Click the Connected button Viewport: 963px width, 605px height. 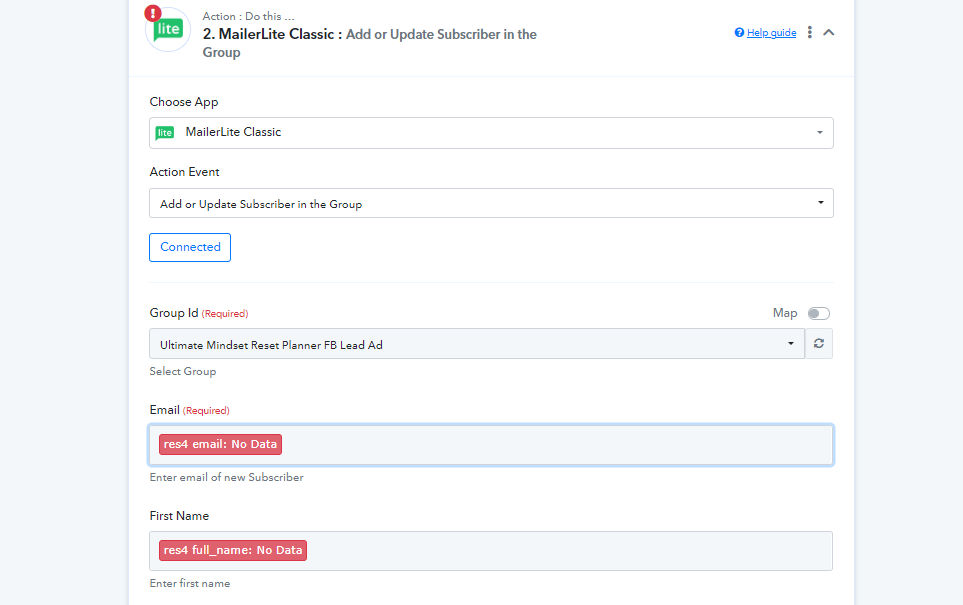tap(190, 247)
